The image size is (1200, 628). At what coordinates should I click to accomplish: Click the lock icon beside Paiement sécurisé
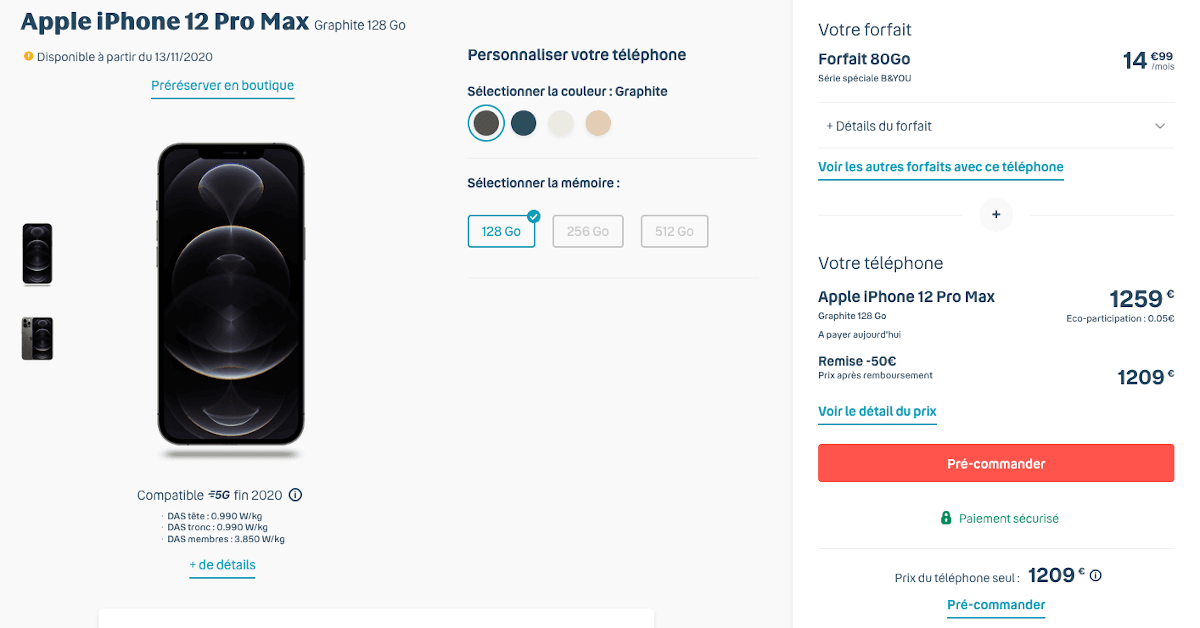[x=948, y=518]
